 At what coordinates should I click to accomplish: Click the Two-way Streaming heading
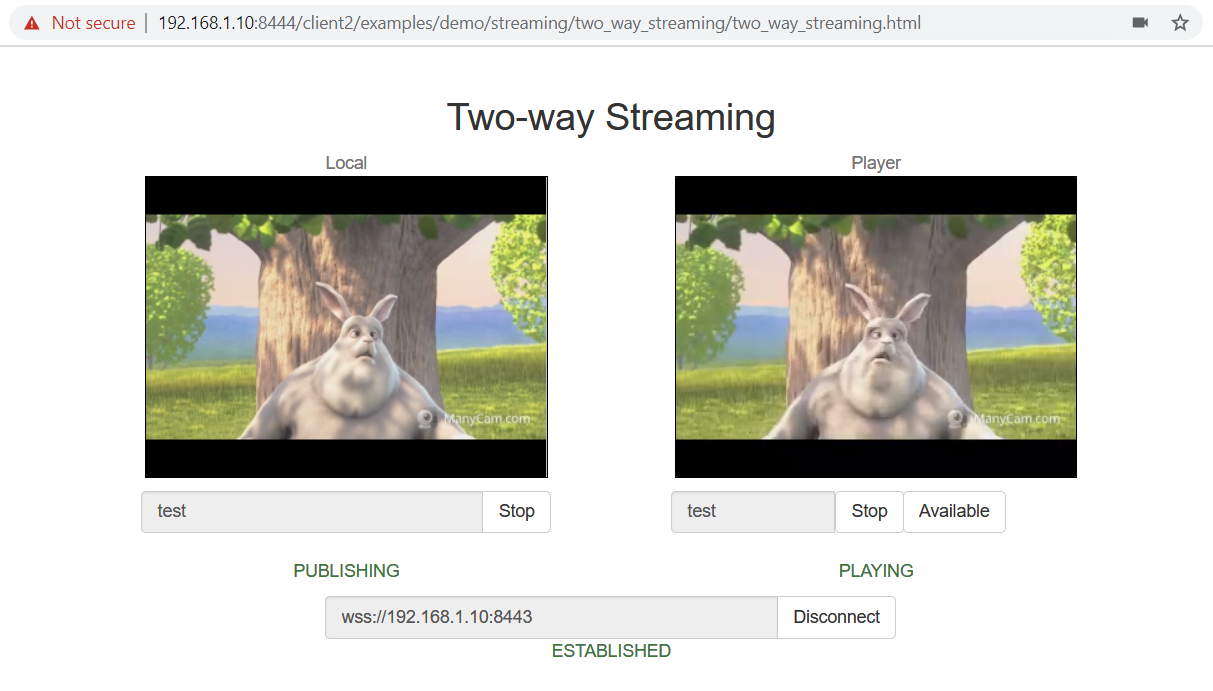611,118
